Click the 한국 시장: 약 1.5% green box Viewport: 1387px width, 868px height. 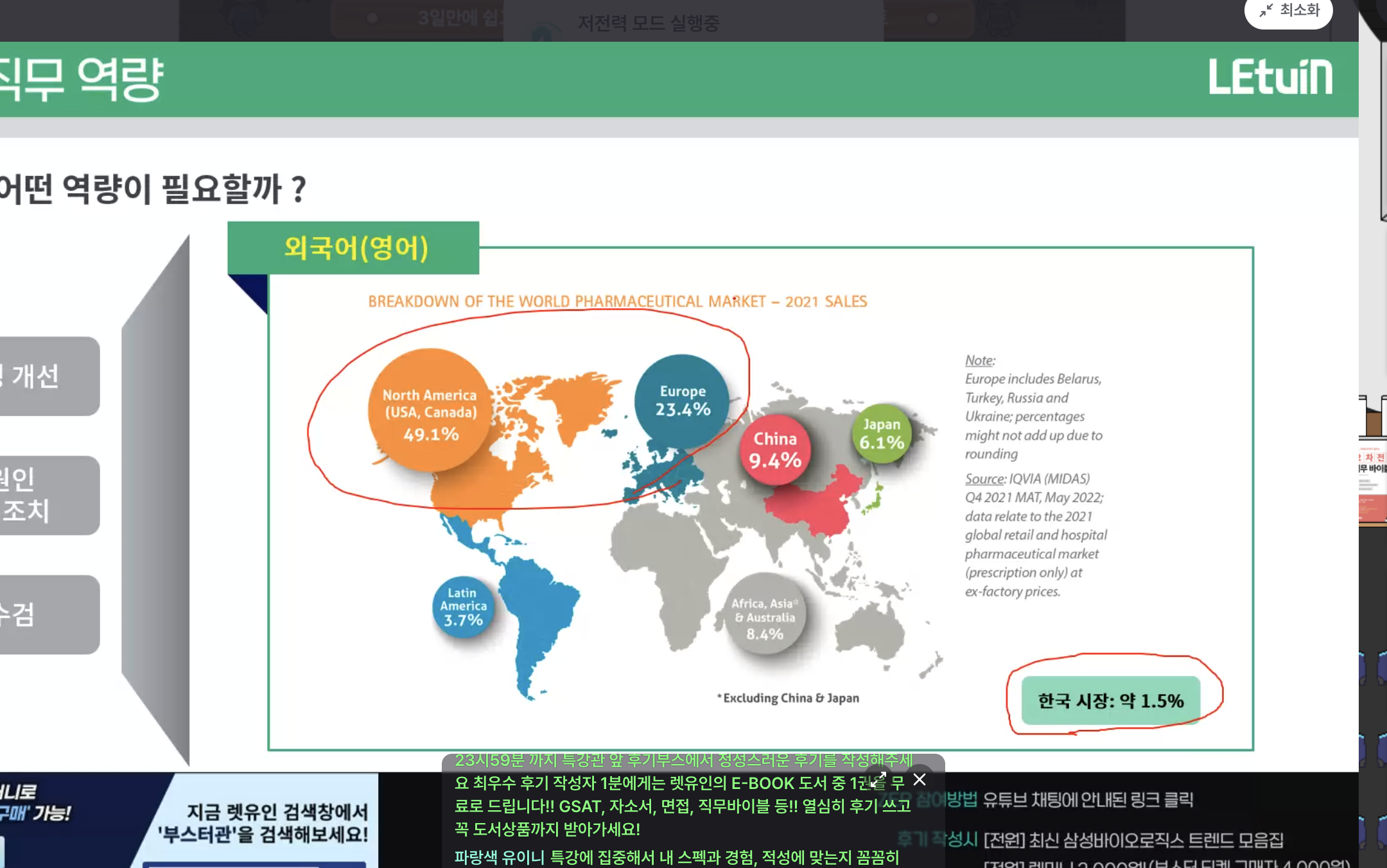pos(1110,700)
